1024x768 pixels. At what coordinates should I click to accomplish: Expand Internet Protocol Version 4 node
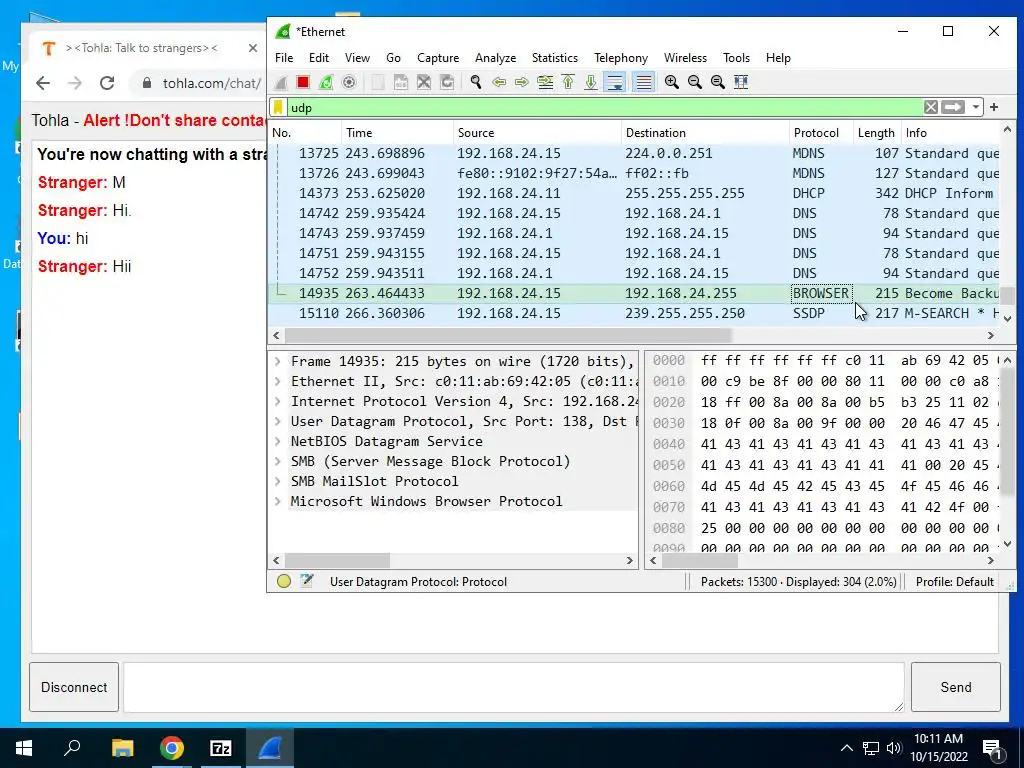point(278,402)
